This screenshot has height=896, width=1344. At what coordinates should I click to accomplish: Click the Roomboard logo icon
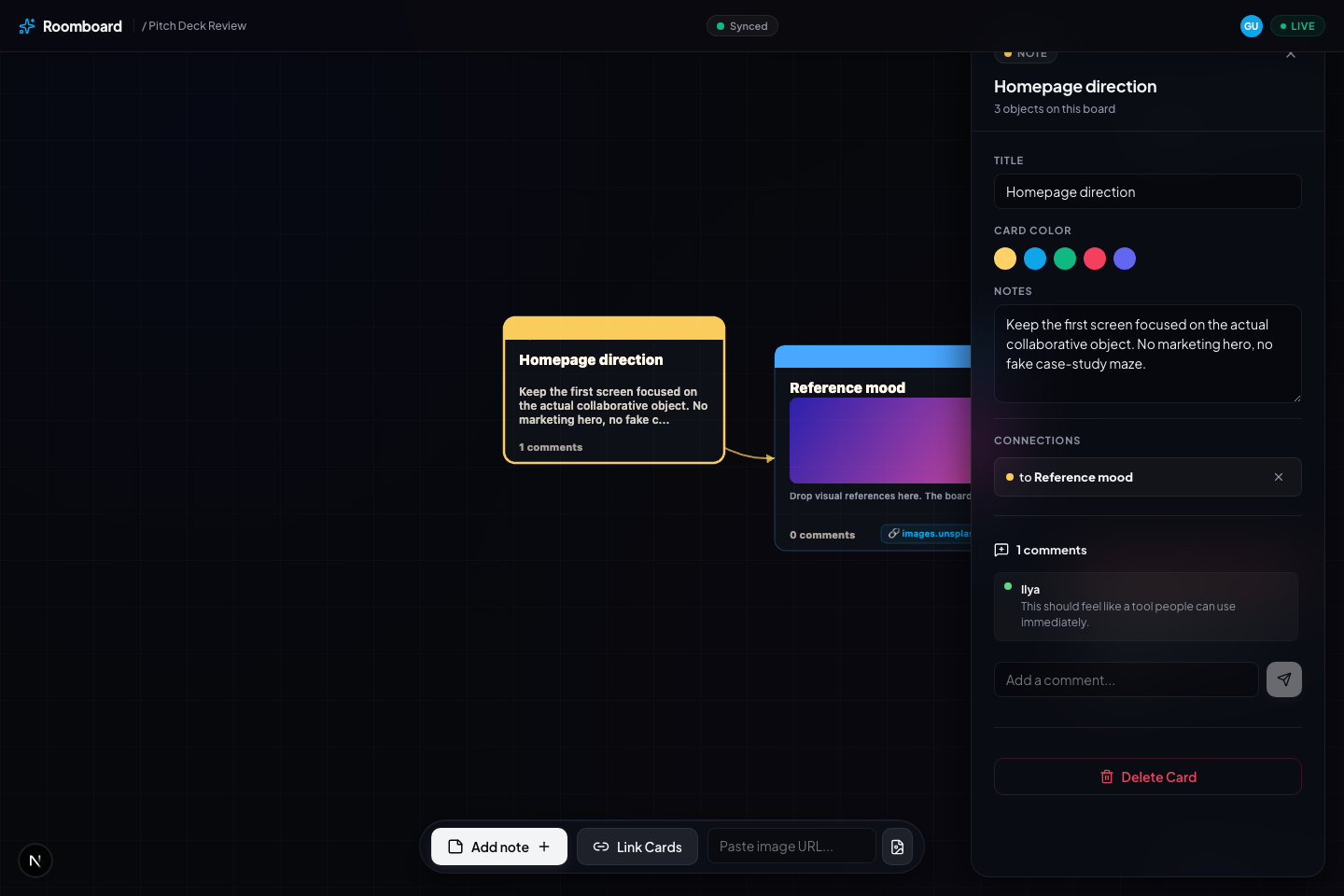27,26
